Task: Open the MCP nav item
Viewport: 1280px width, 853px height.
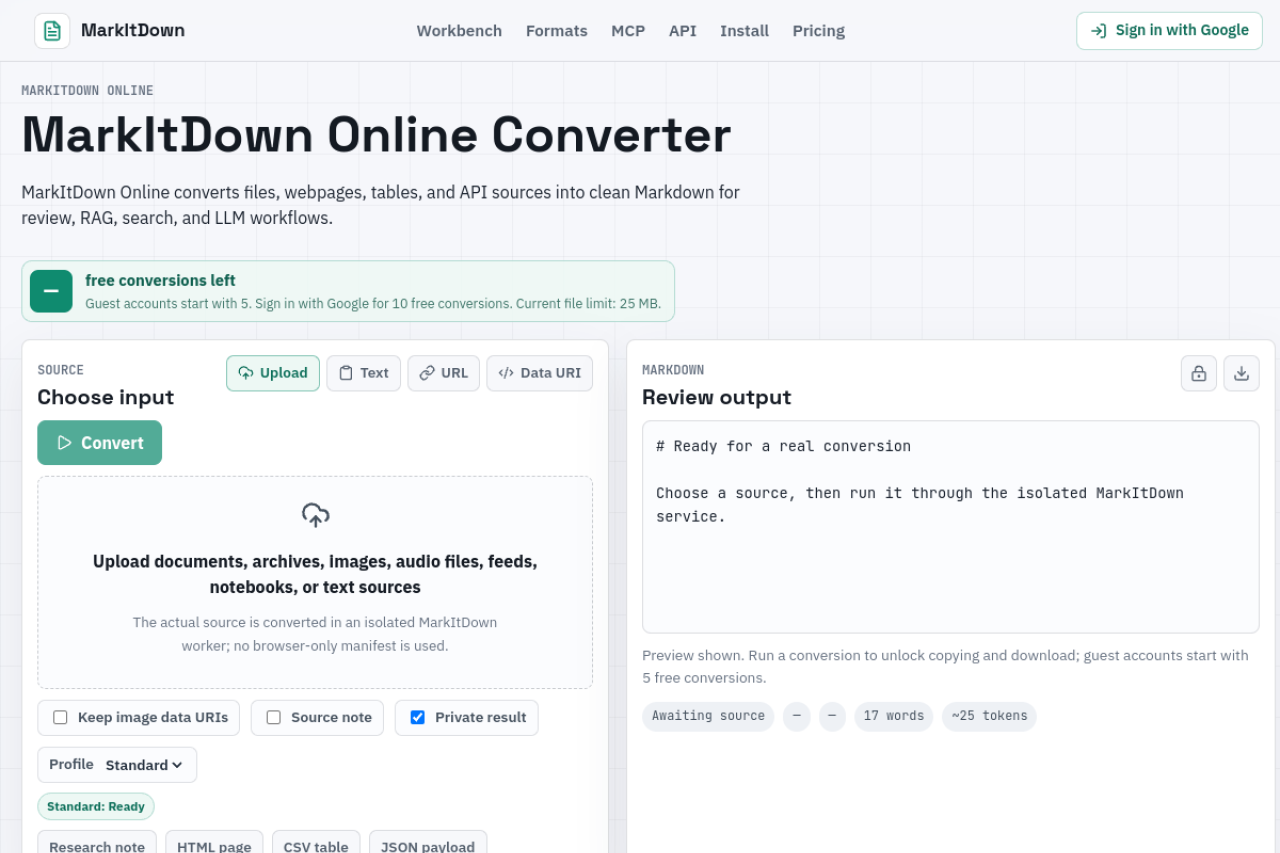Action: [x=628, y=31]
